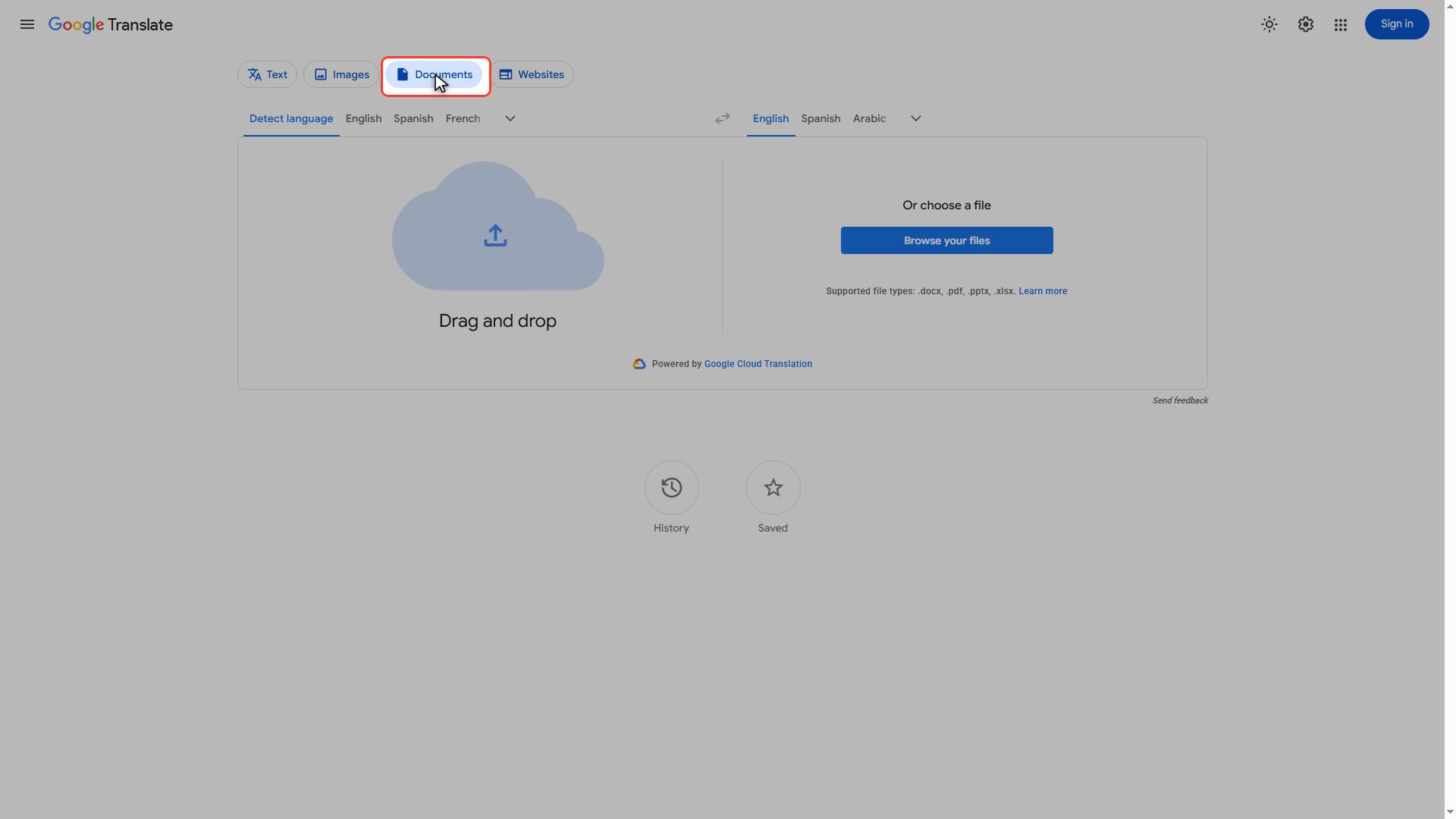Choose French as source language
1456x819 pixels.
click(x=463, y=118)
